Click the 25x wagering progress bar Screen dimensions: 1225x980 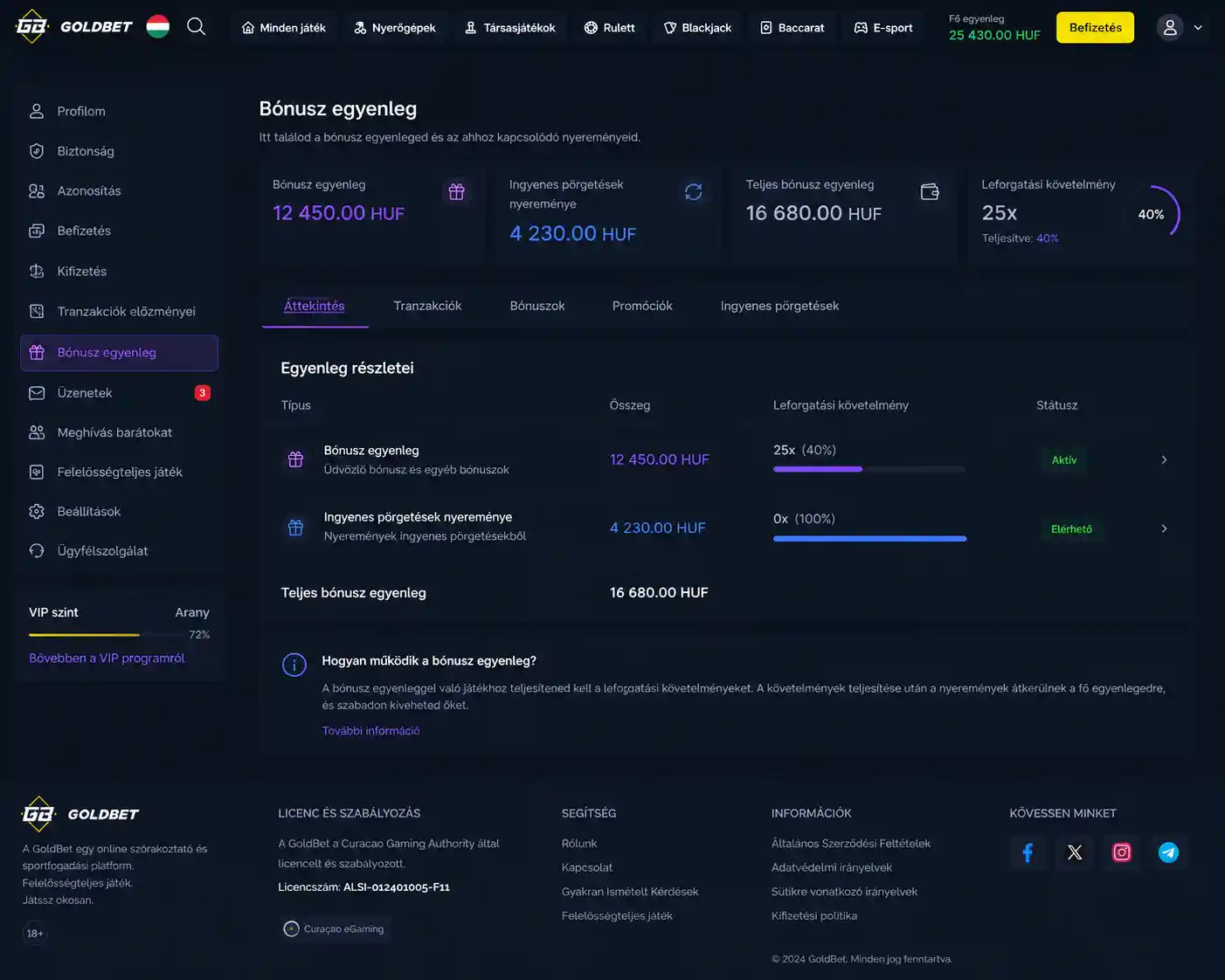pyautogui.click(x=869, y=470)
